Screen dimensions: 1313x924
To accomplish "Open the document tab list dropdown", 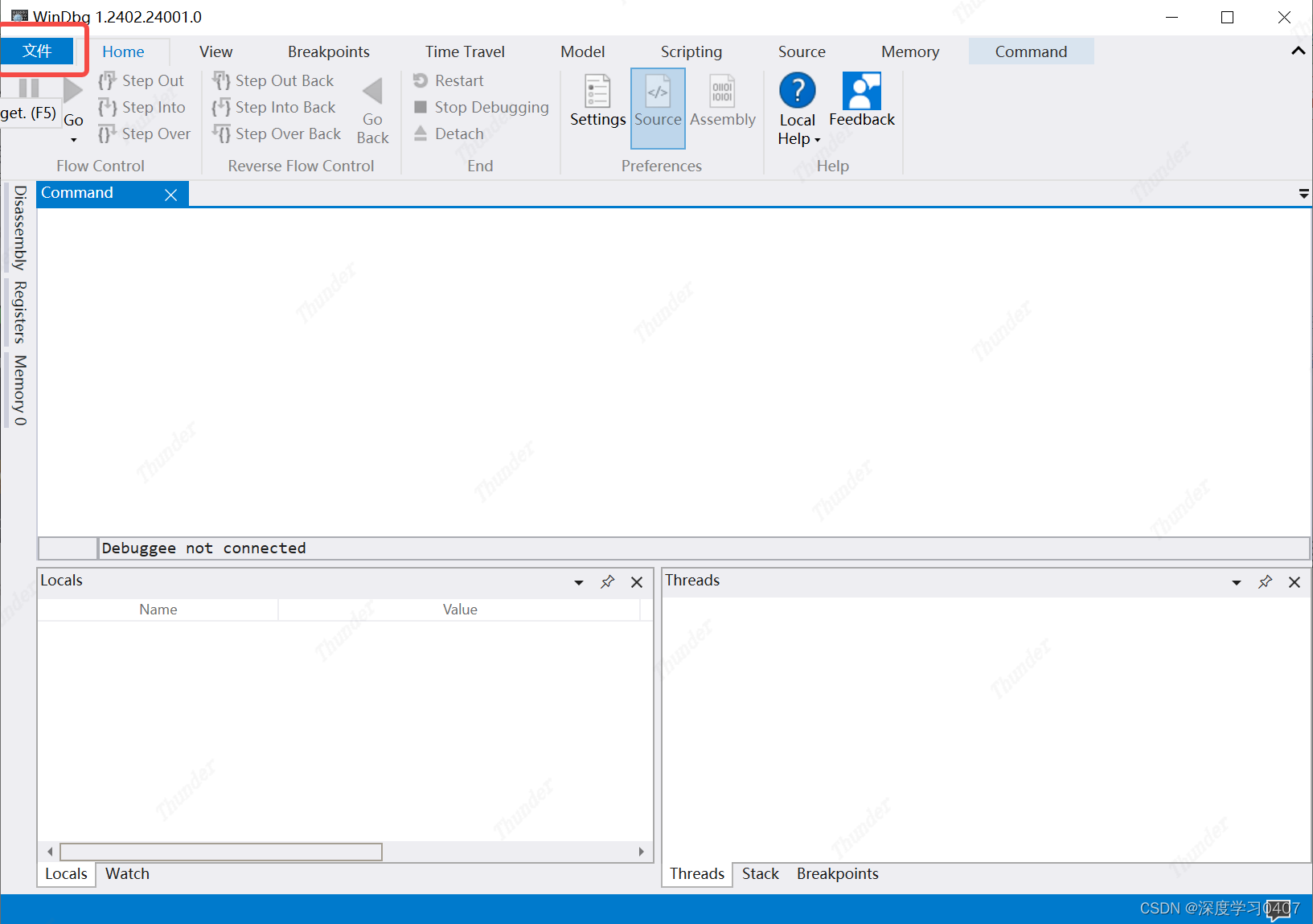I will click(x=1303, y=194).
